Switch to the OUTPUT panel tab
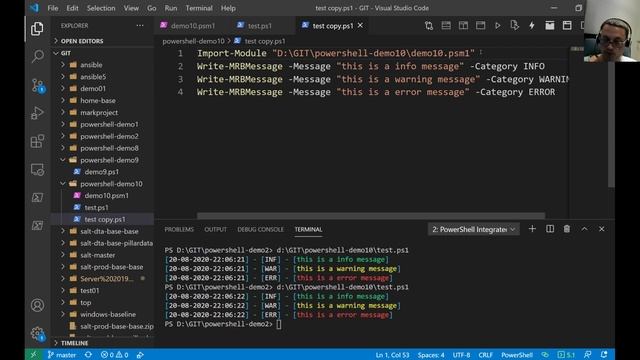Viewport: 640px width, 360px height. (215, 229)
